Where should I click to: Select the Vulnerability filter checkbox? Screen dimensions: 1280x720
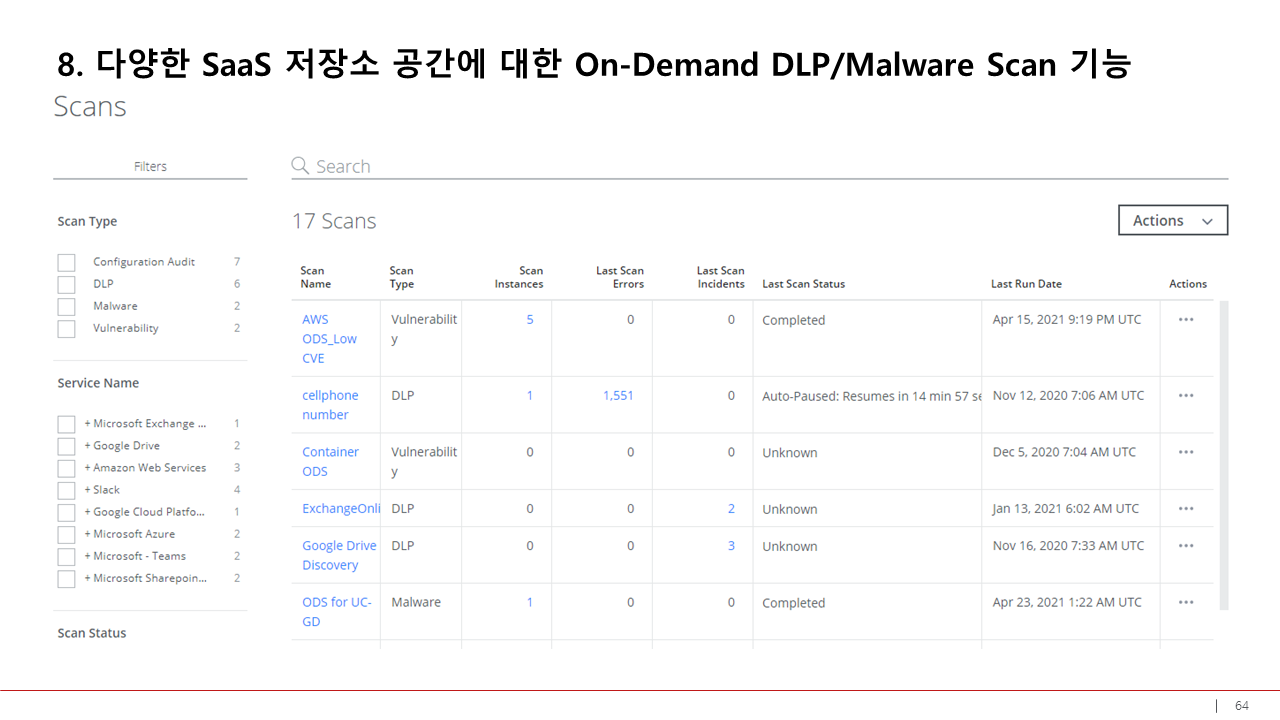67,329
